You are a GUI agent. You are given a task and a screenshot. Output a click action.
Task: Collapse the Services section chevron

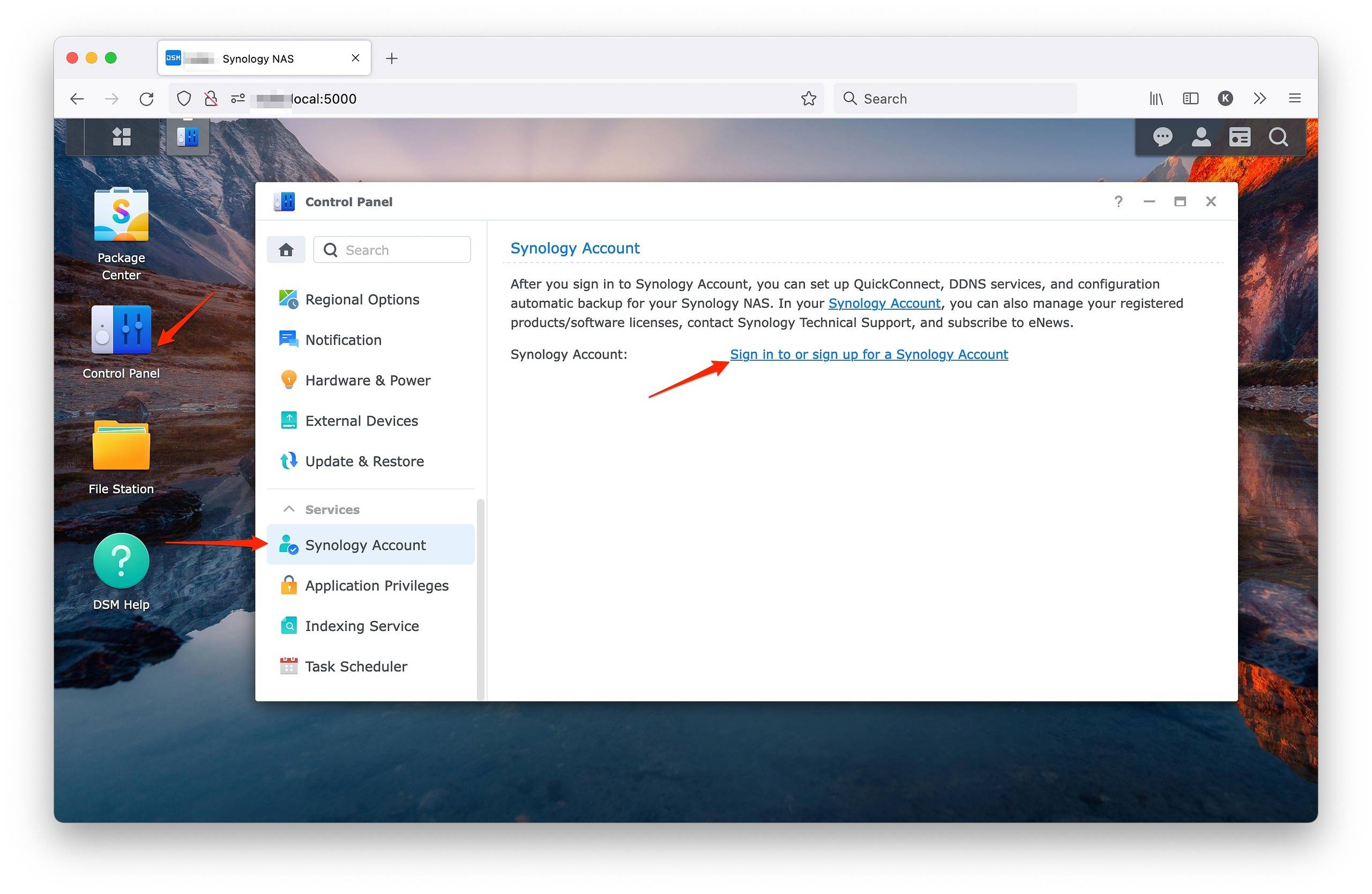(289, 509)
